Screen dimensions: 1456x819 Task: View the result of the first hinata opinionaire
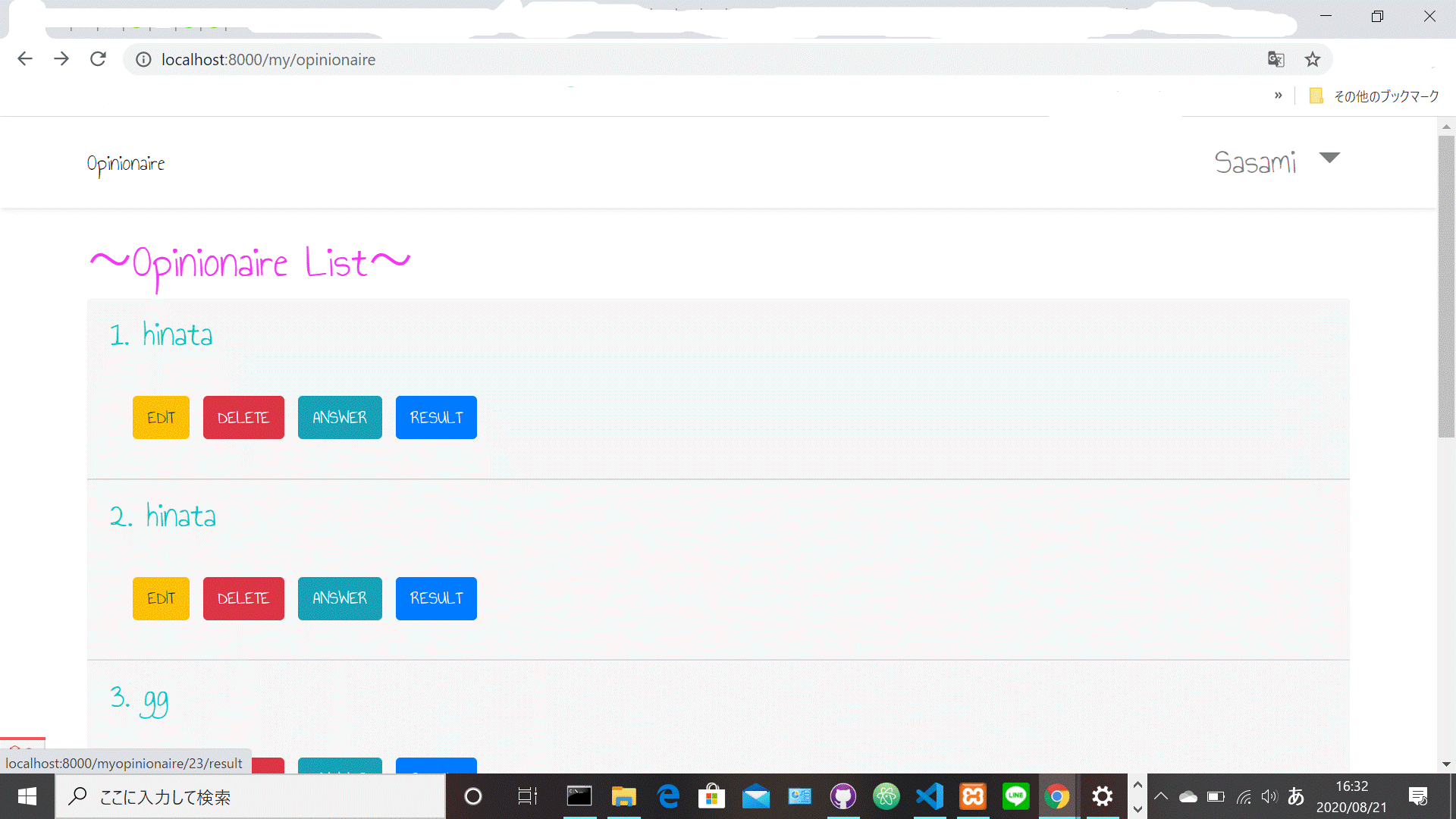(436, 418)
